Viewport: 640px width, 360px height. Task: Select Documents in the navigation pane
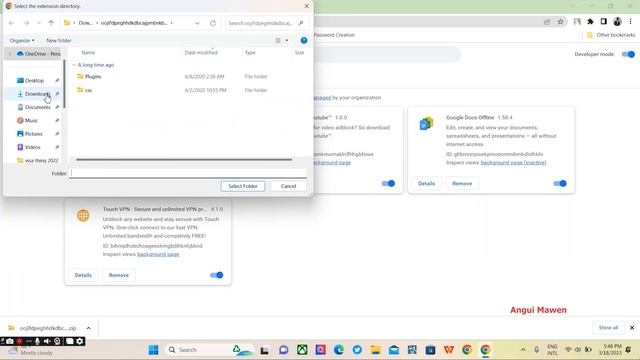tap(38, 107)
